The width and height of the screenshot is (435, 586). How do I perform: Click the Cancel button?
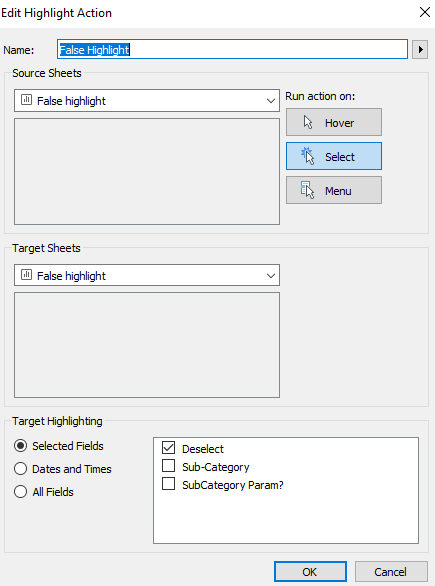pos(391,571)
